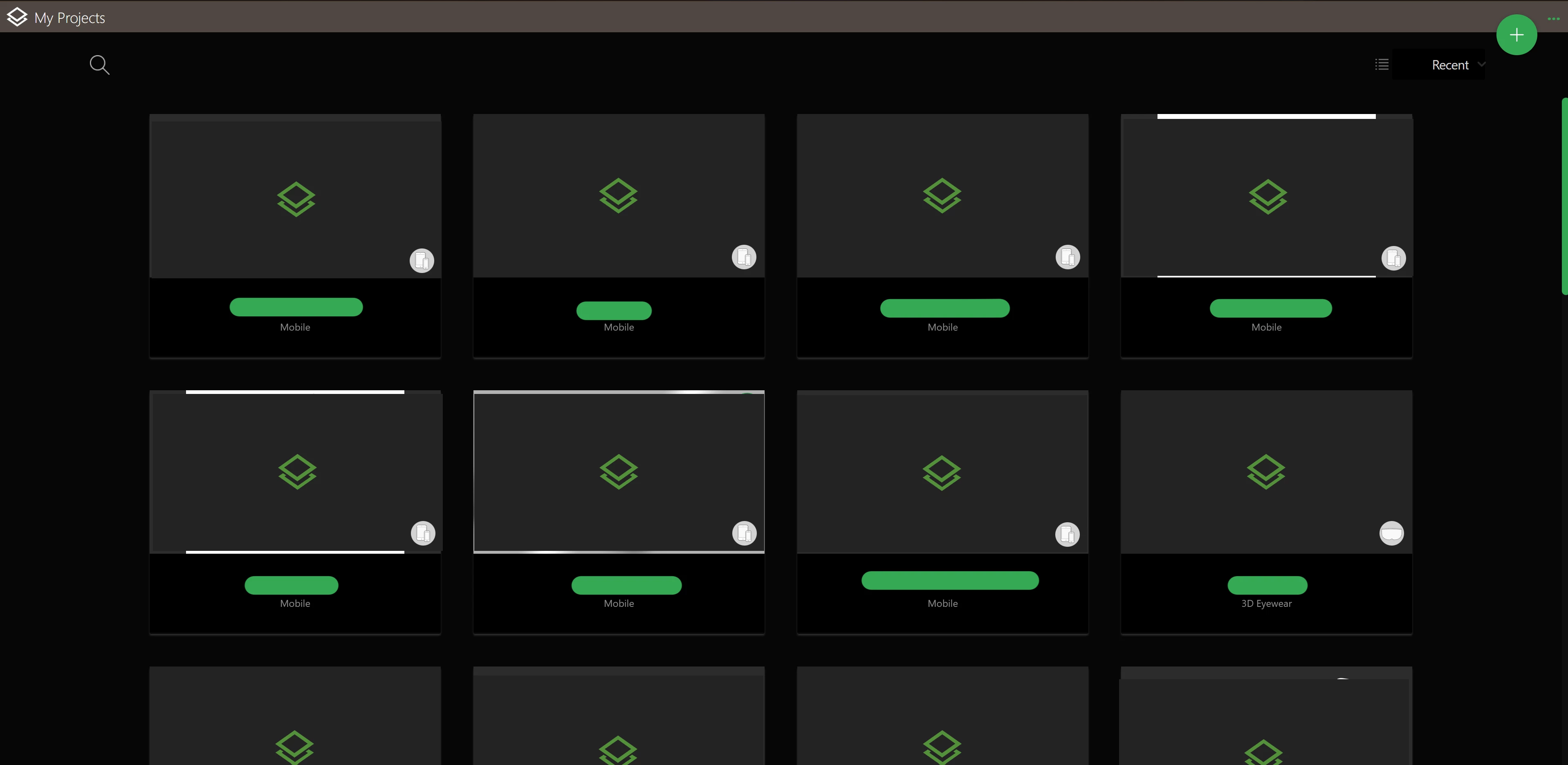
Task: Click the longest green project name label
Action: [x=949, y=580]
